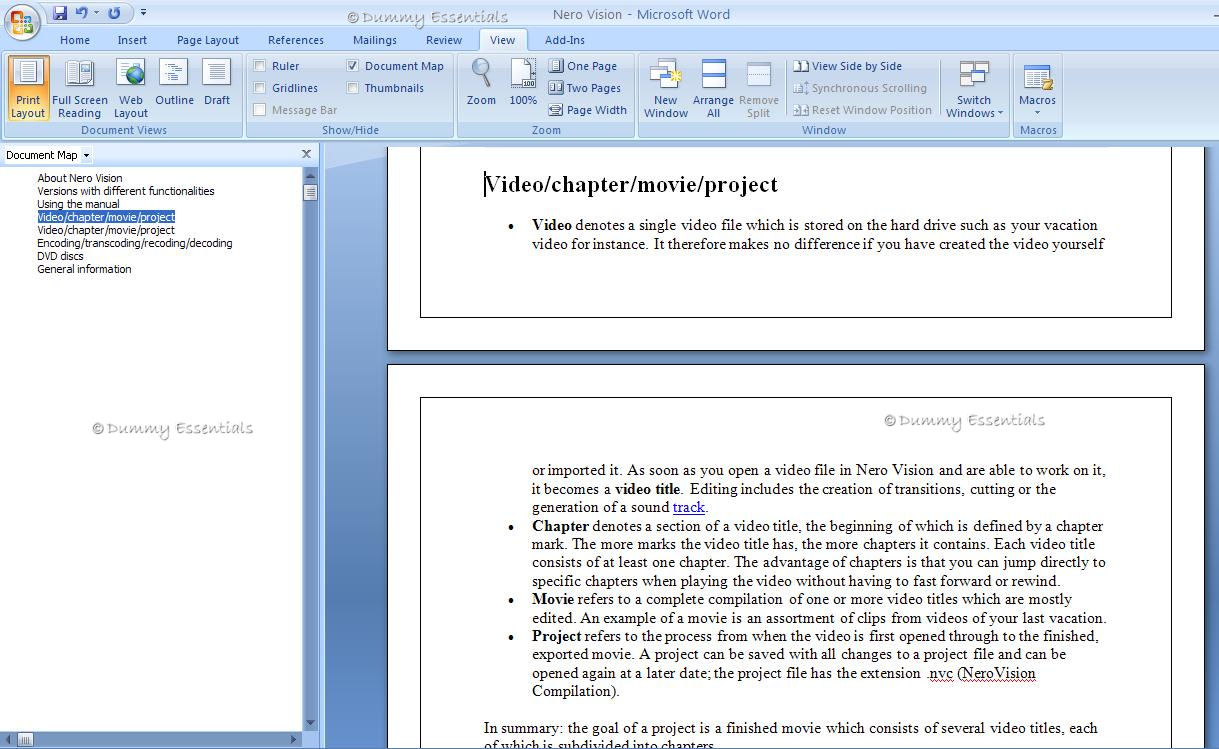Go to About Nero Vision heading
The image size is (1219, 749).
[x=80, y=178]
